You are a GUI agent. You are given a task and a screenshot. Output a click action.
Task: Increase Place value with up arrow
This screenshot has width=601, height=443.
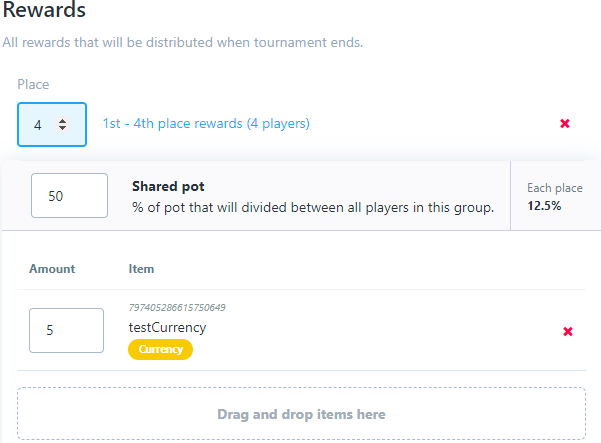tap(63, 121)
